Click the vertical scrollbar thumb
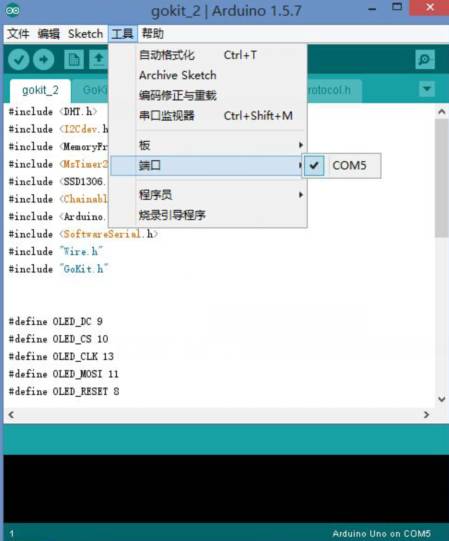Image resolution: width=449 pixels, height=541 pixels. [442, 178]
